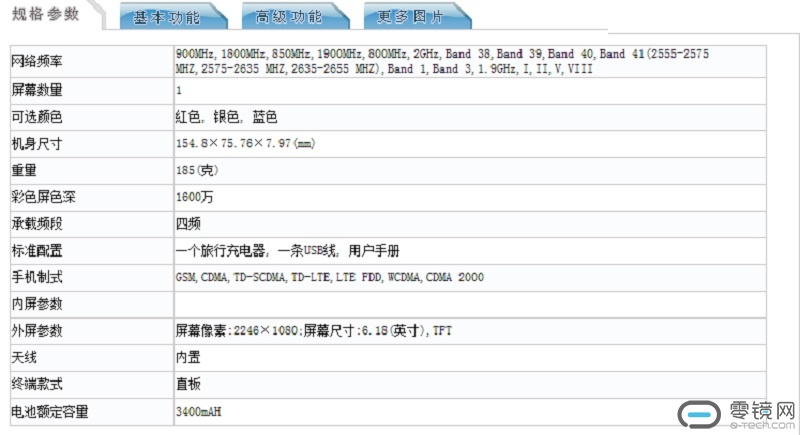Screen dimensions: 800x435
Task: Select the 终端款式 value 直板
Action: 188,383
